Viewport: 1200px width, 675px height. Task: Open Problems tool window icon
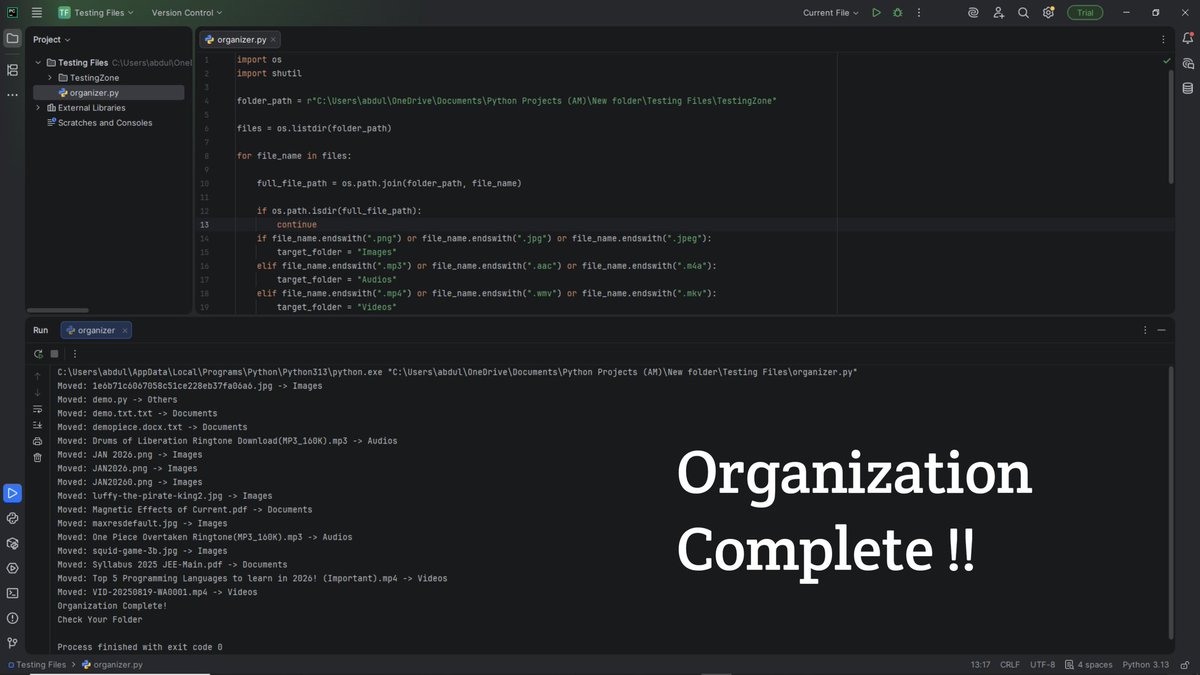12,617
